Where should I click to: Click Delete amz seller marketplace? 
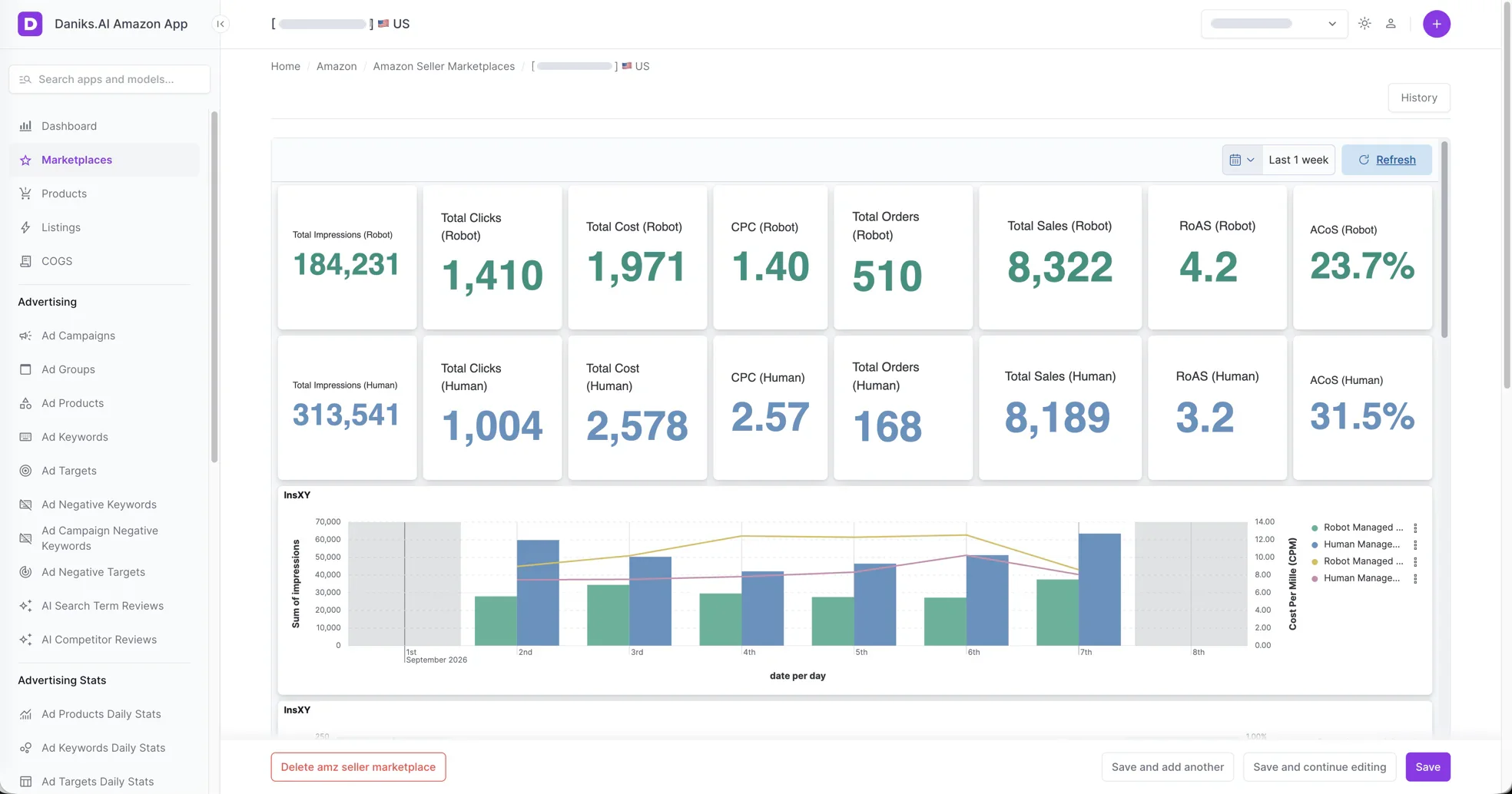[x=358, y=766]
